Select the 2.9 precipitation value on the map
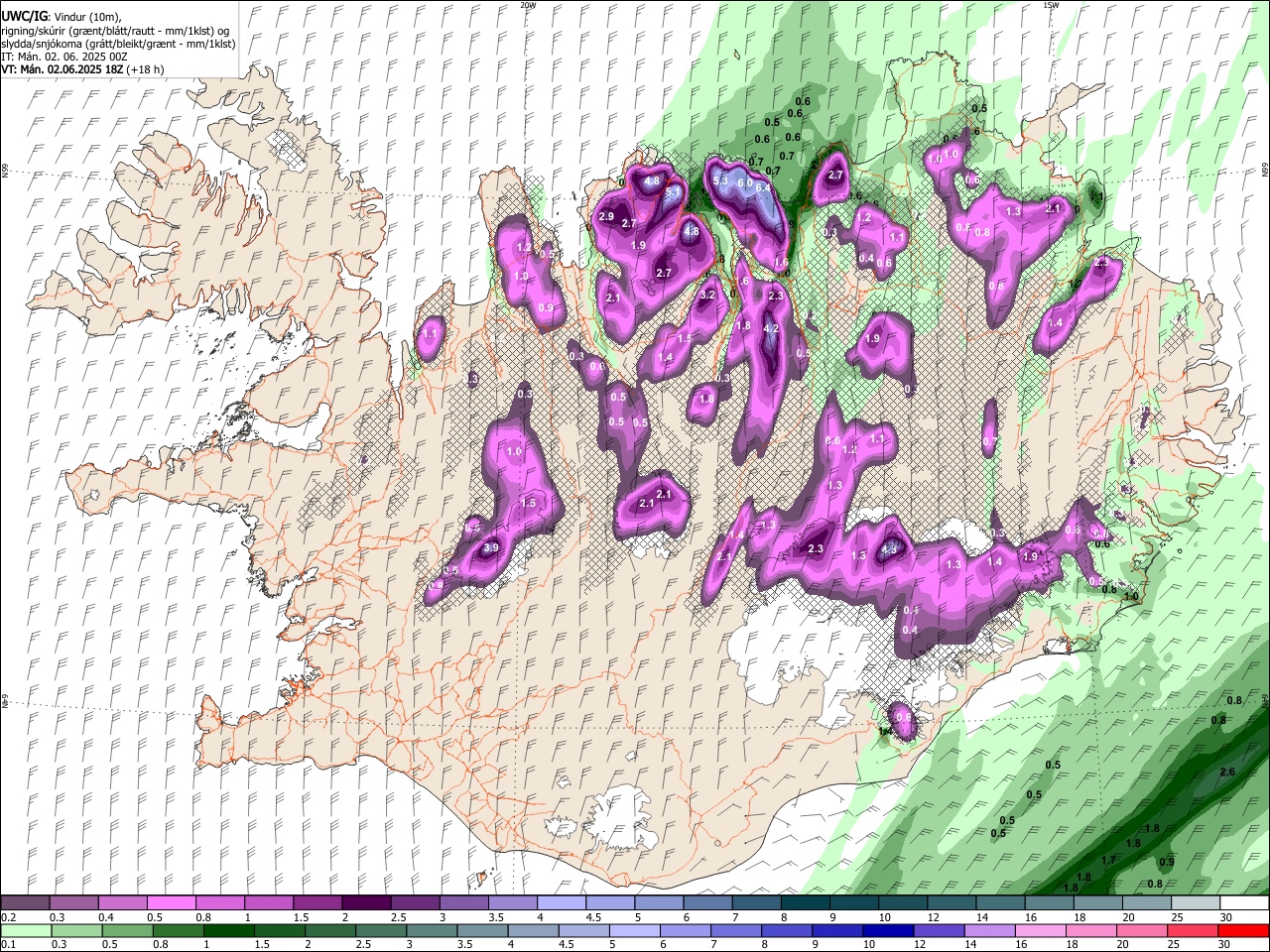The height and width of the screenshot is (952, 1270). (x=607, y=216)
